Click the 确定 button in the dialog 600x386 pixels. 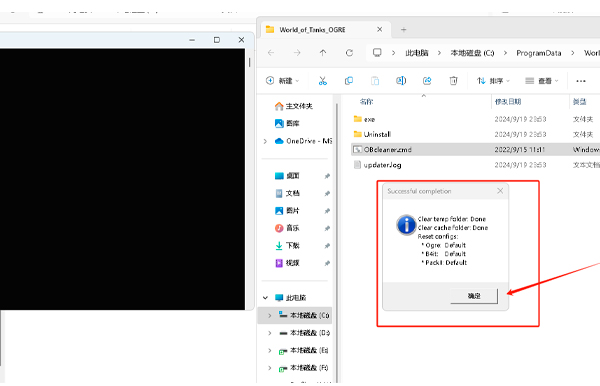474,296
